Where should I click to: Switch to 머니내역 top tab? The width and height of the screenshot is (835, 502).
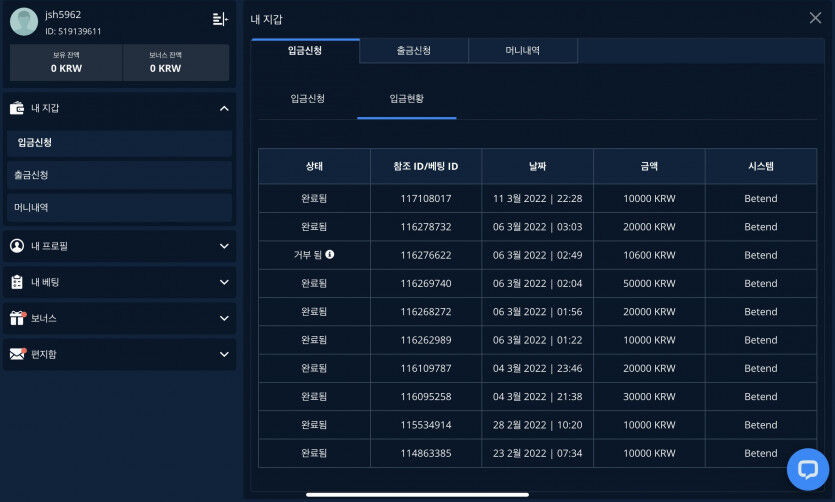523,51
